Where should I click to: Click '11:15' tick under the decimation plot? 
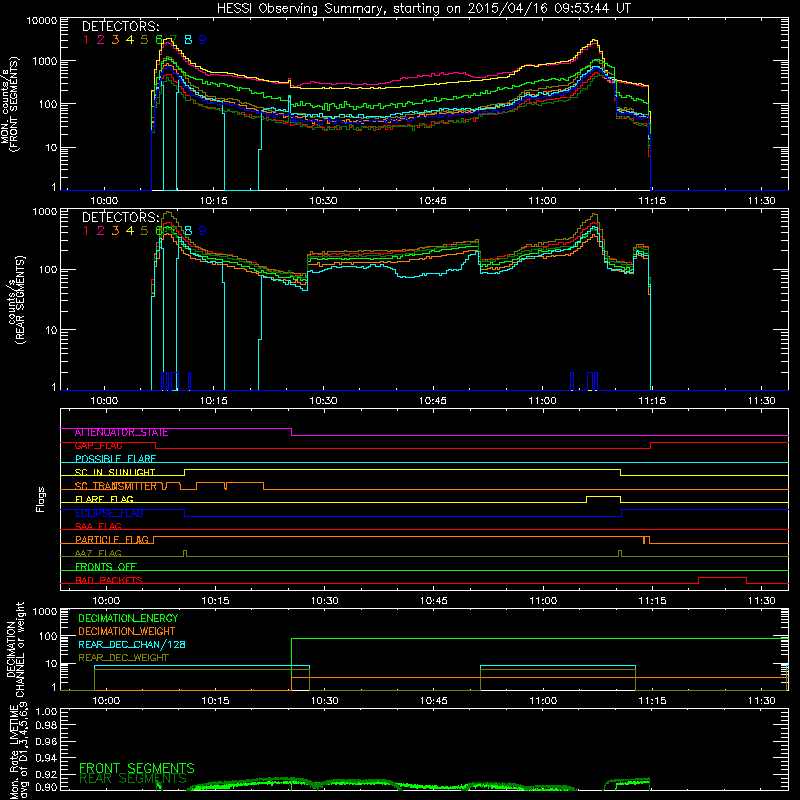click(x=652, y=701)
